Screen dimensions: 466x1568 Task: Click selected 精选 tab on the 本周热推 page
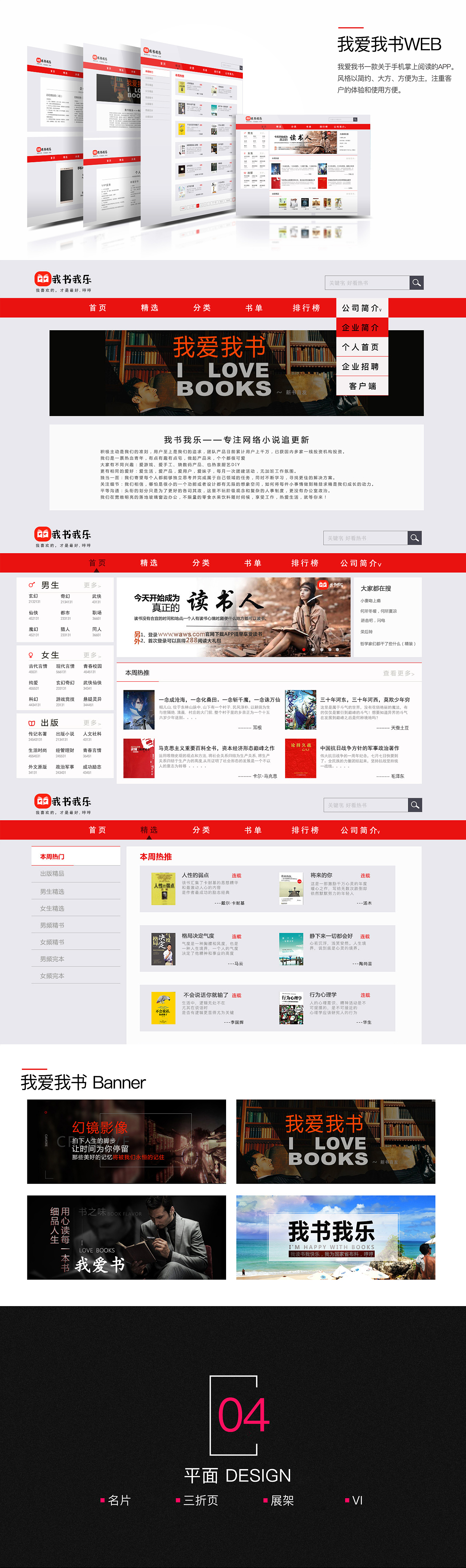149,830
